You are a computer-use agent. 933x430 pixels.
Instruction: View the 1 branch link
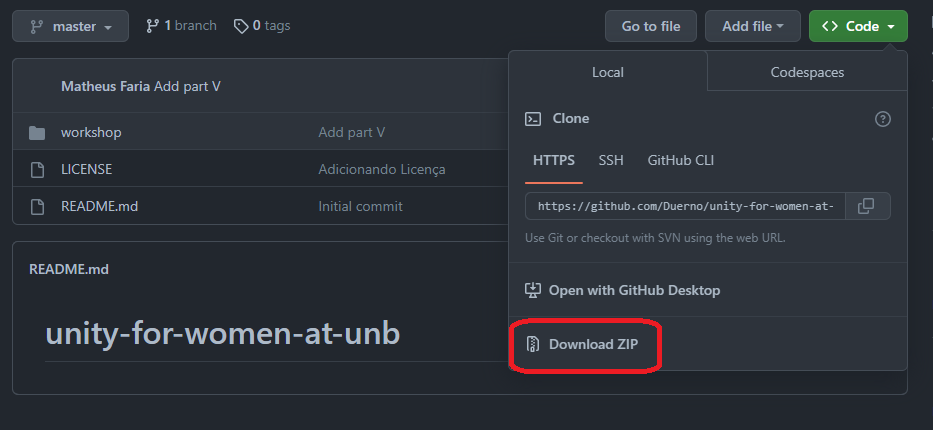[181, 26]
